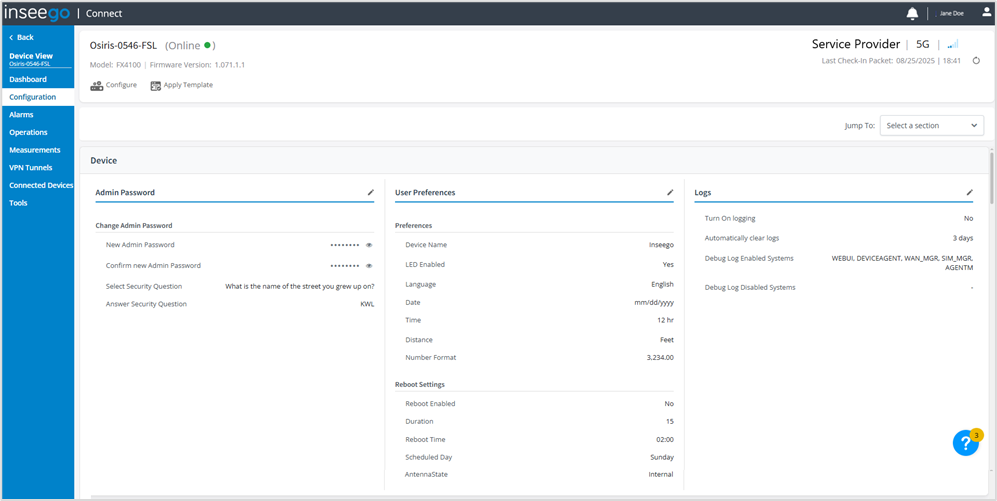This screenshot has height=501, width=997.
Task: Click the signal strength bars icon
Action: [x=952, y=44]
